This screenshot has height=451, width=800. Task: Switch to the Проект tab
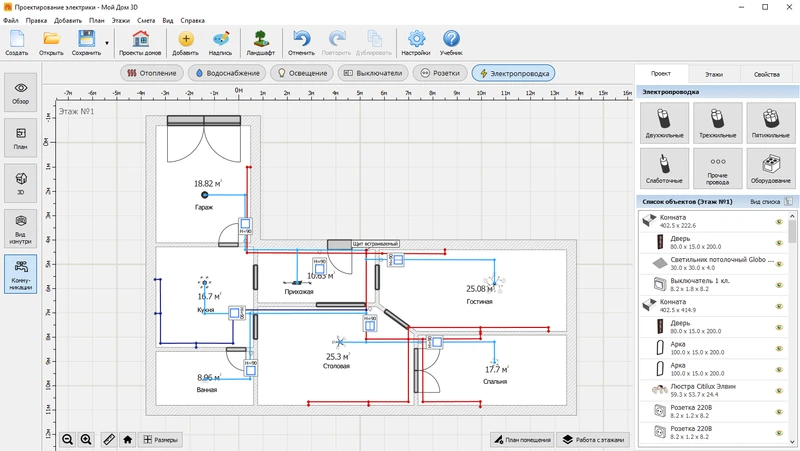click(x=661, y=73)
